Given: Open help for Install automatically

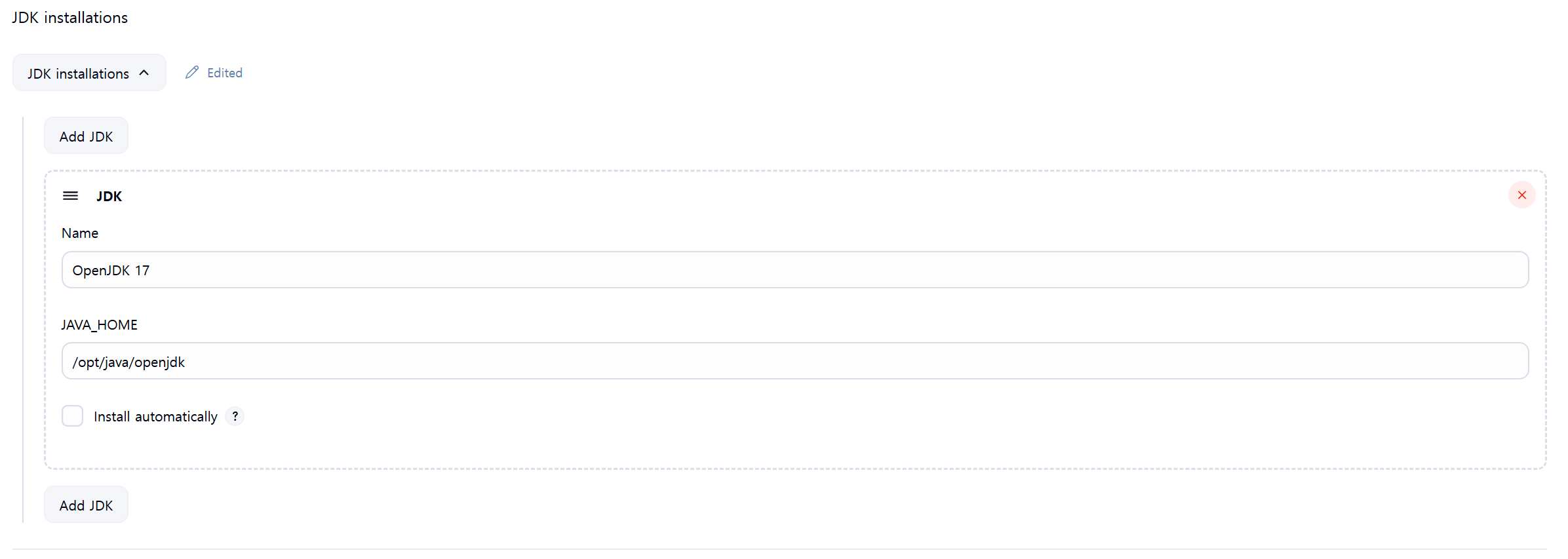Looking at the screenshot, I should pyautogui.click(x=235, y=416).
